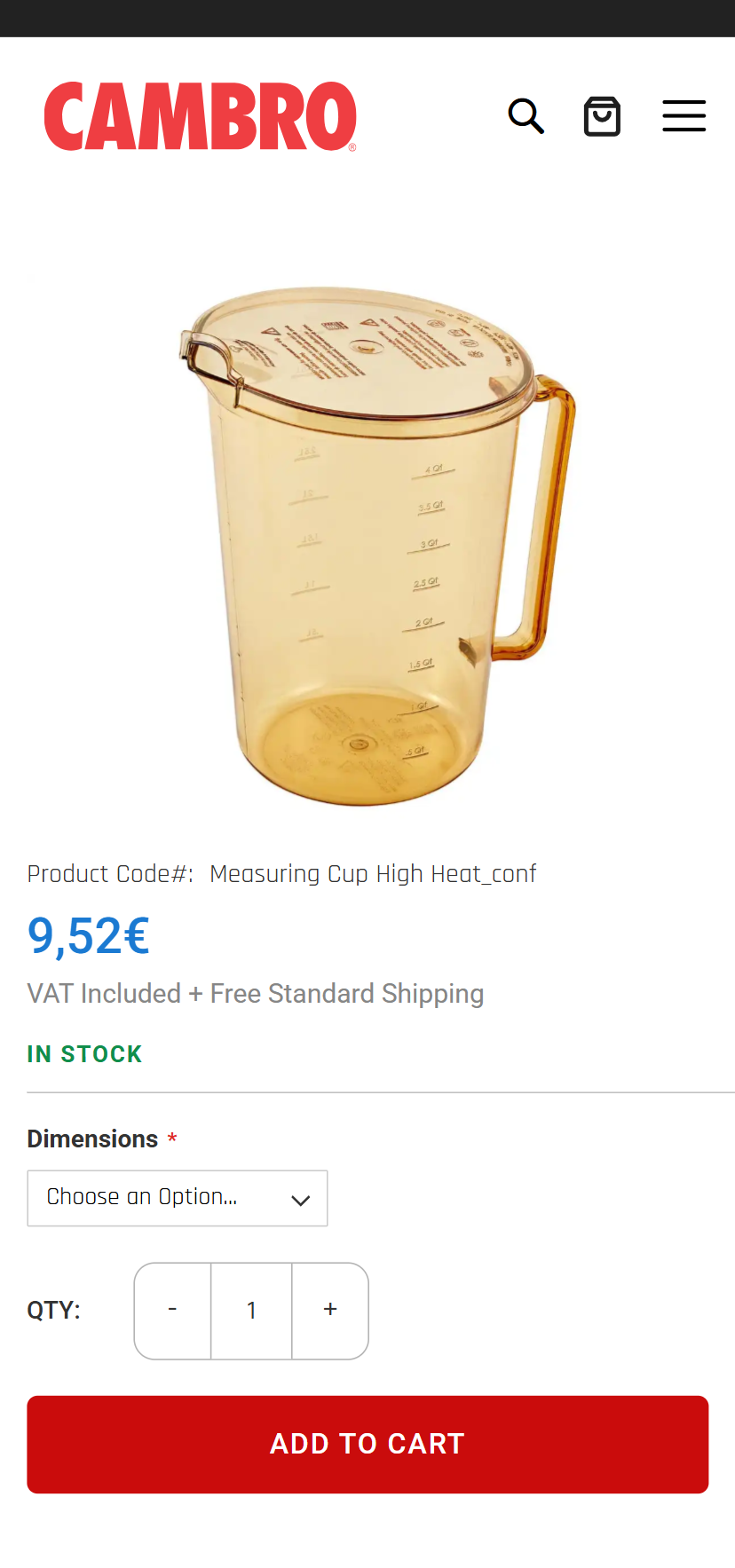Click the Cambro logo
The image size is (735, 1568).
201,116
